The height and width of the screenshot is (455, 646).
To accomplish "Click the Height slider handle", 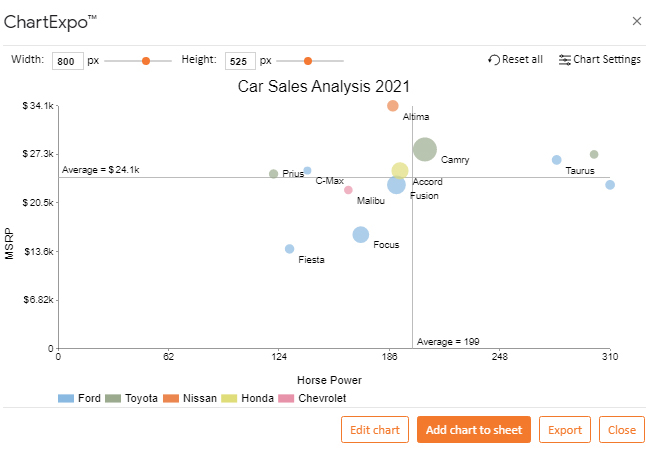I will click(x=308, y=61).
